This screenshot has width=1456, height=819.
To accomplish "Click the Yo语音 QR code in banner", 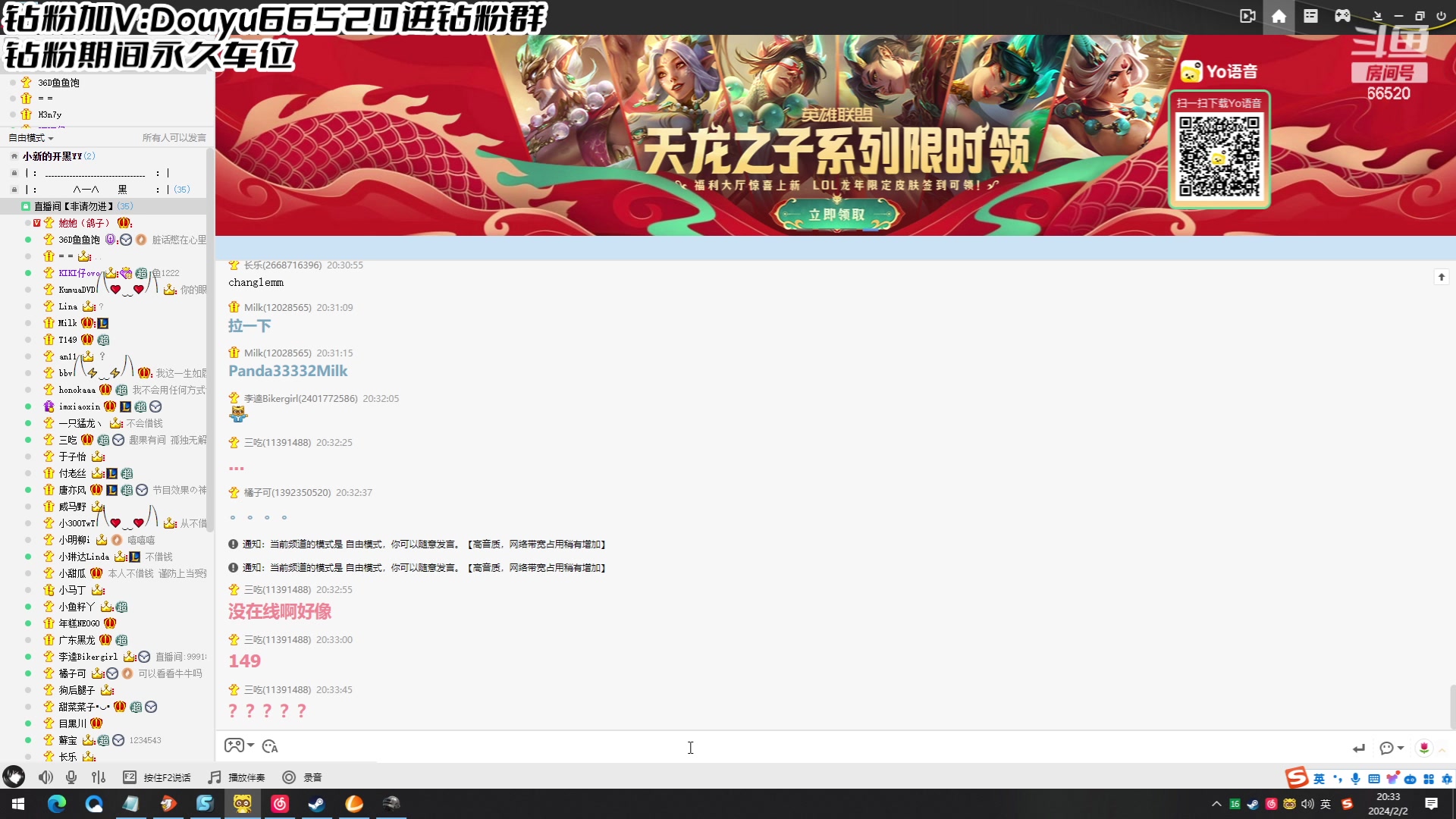I will pos(1219,156).
